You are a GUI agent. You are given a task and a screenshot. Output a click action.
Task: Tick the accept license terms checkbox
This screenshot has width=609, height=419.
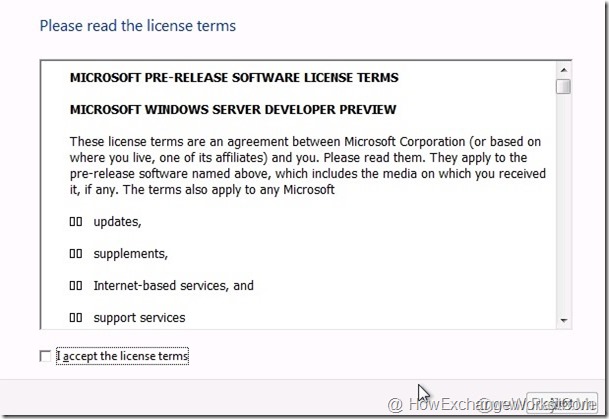coord(44,356)
